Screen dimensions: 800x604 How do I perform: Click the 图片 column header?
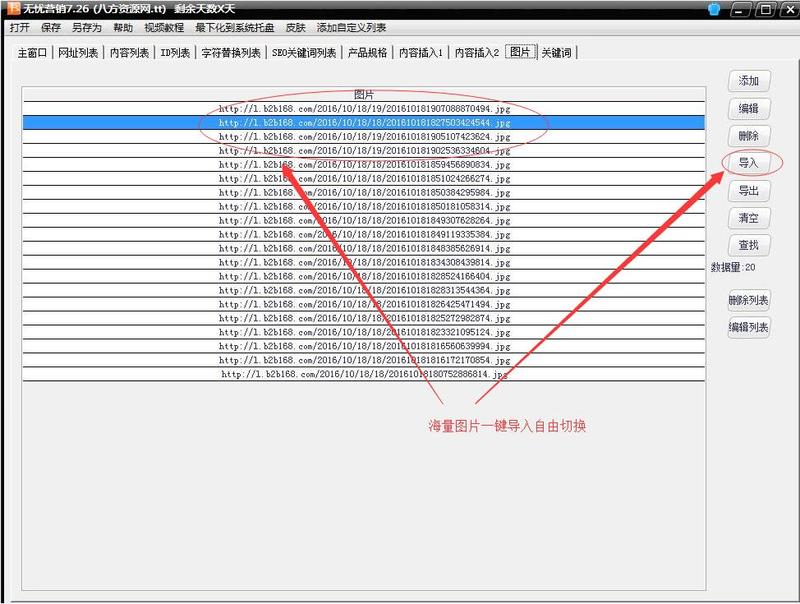[x=364, y=94]
